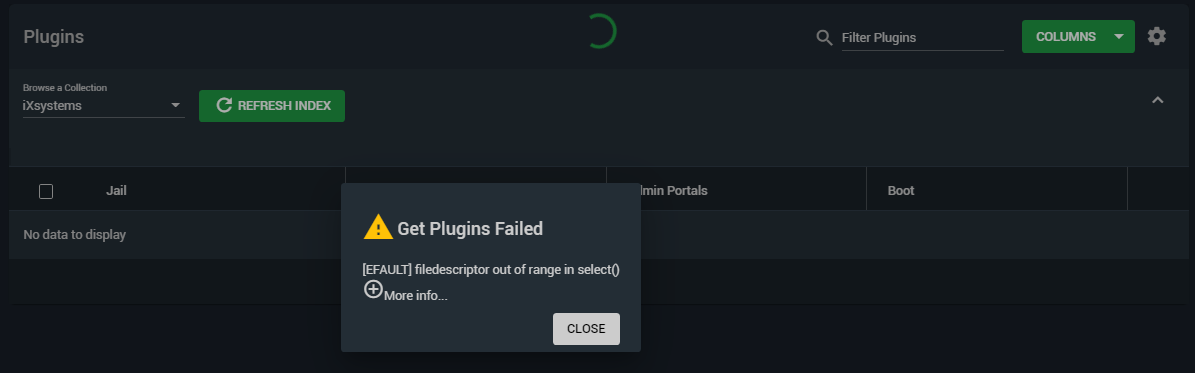Image resolution: width=1195 pixels, height=373 pixels.
Task: Click the EFAULT error message text
Action: (491, 269)
